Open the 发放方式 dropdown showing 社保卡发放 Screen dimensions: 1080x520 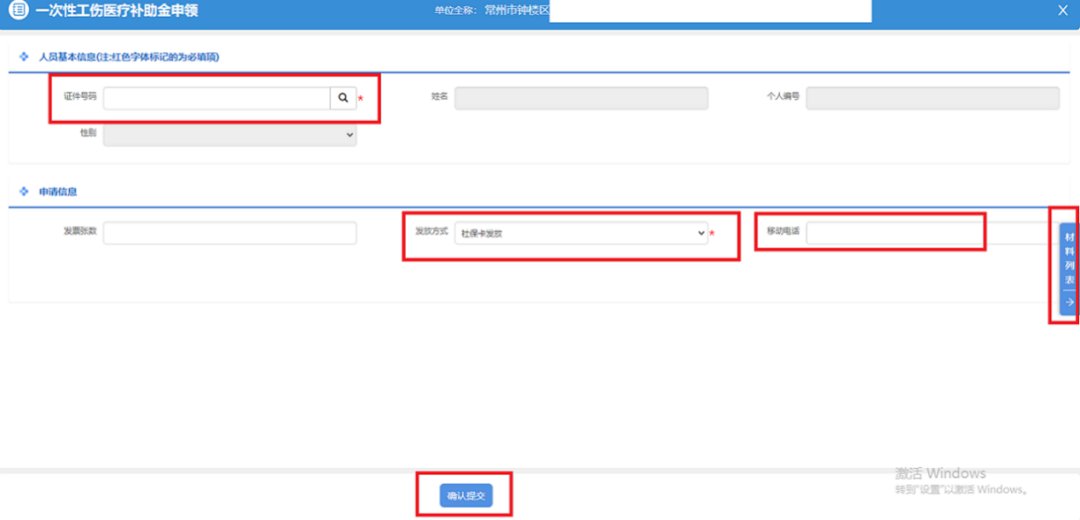[581, 233]
